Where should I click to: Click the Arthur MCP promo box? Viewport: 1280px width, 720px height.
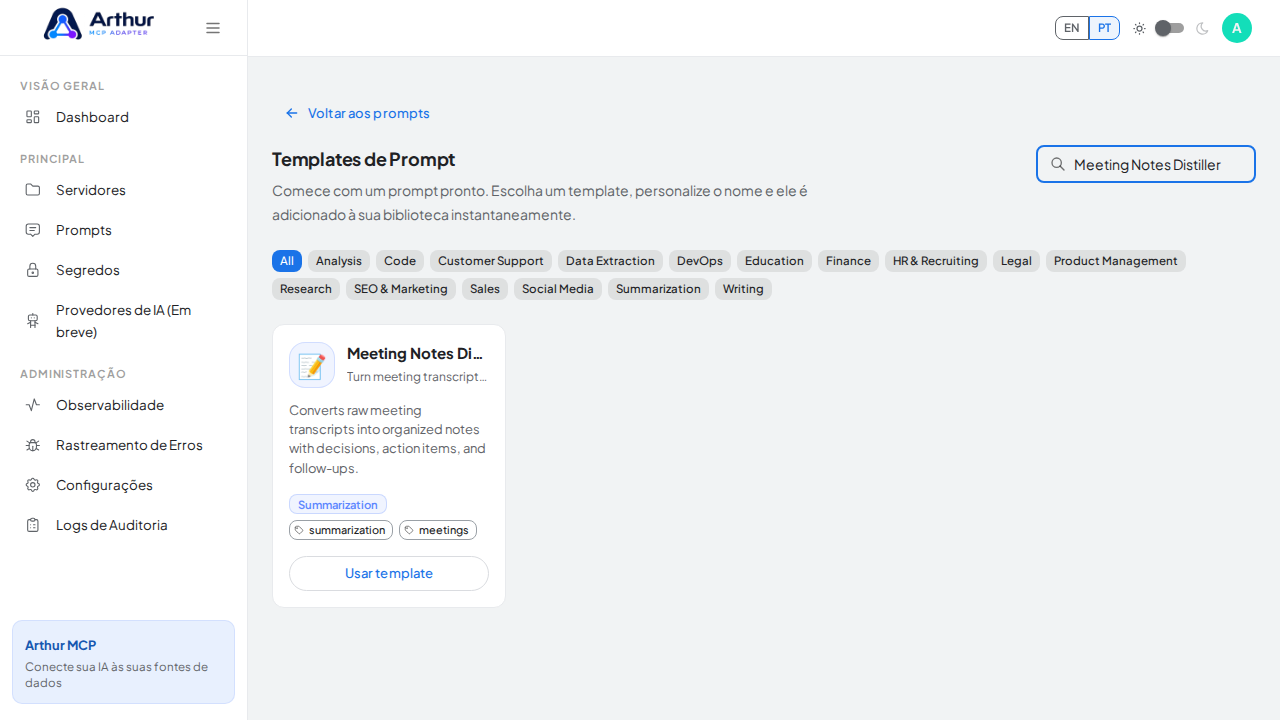124,662
